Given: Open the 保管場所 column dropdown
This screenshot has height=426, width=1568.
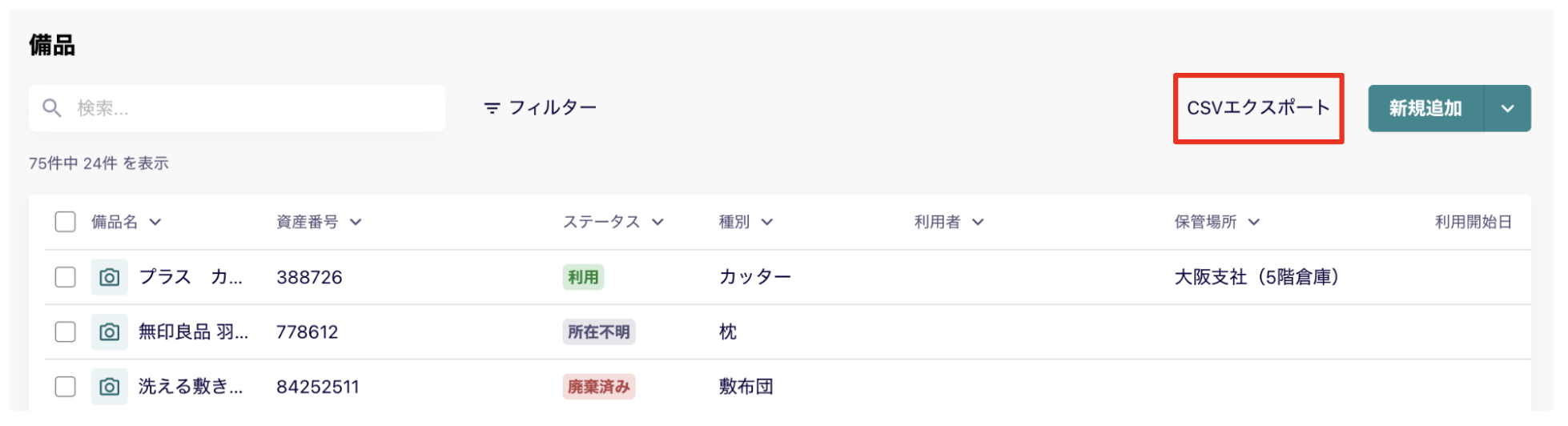Looking at the screenshot, I should [1254, 223].
